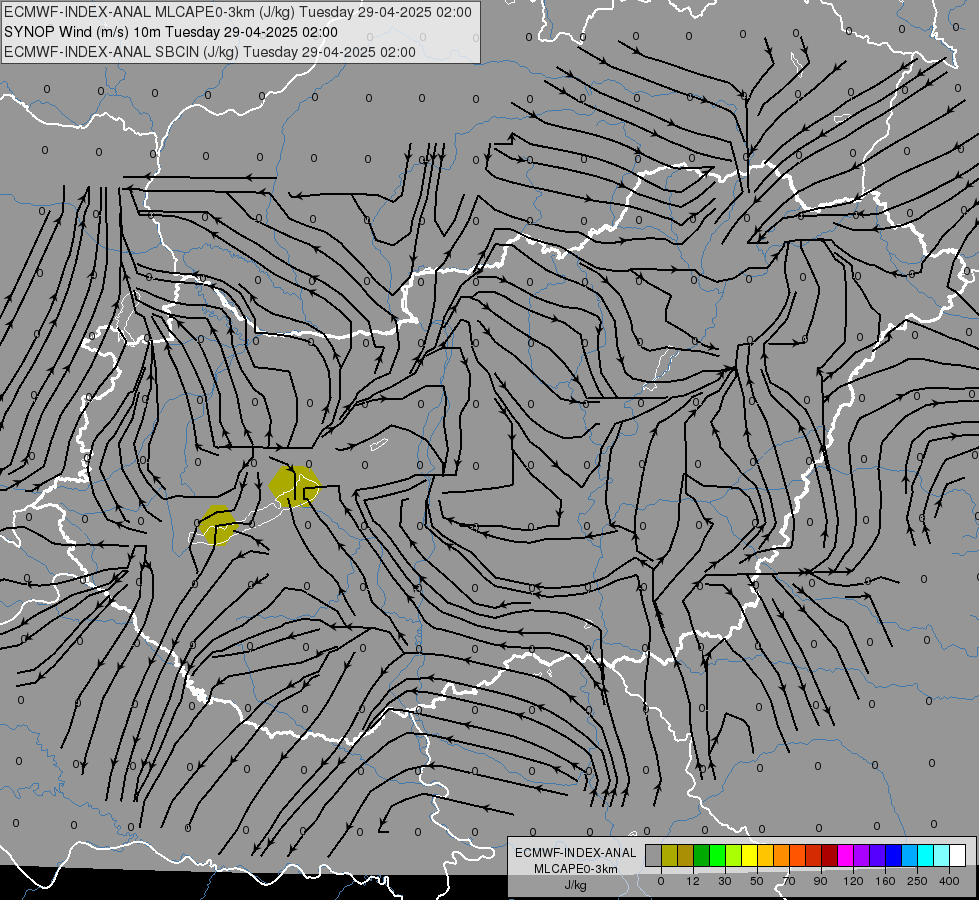
Task: Click the legend label 'MLCAPE0-3km'
Action: point(576,869)
